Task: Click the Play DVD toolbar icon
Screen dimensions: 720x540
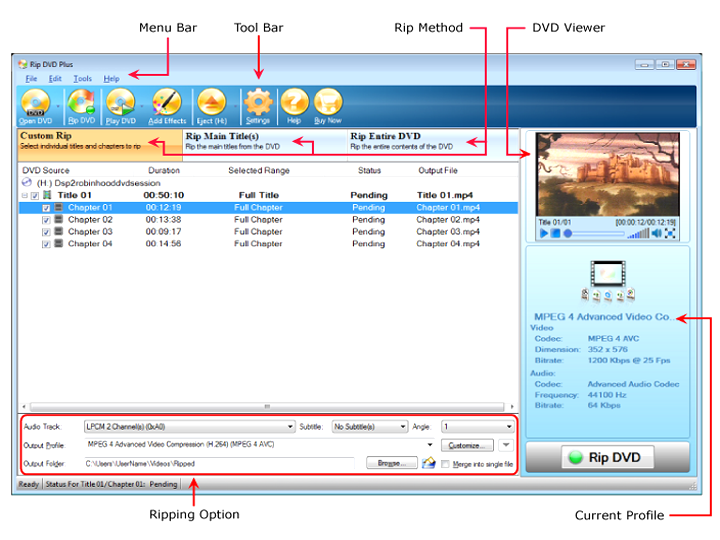Action: coord(121,104)
